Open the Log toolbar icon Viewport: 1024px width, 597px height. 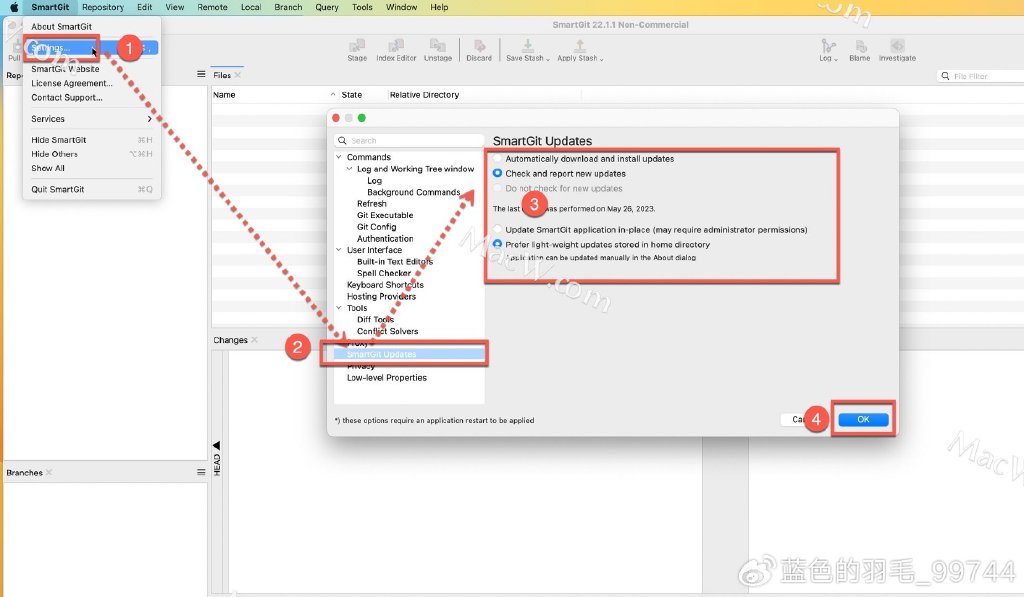(x=828, y=46)
